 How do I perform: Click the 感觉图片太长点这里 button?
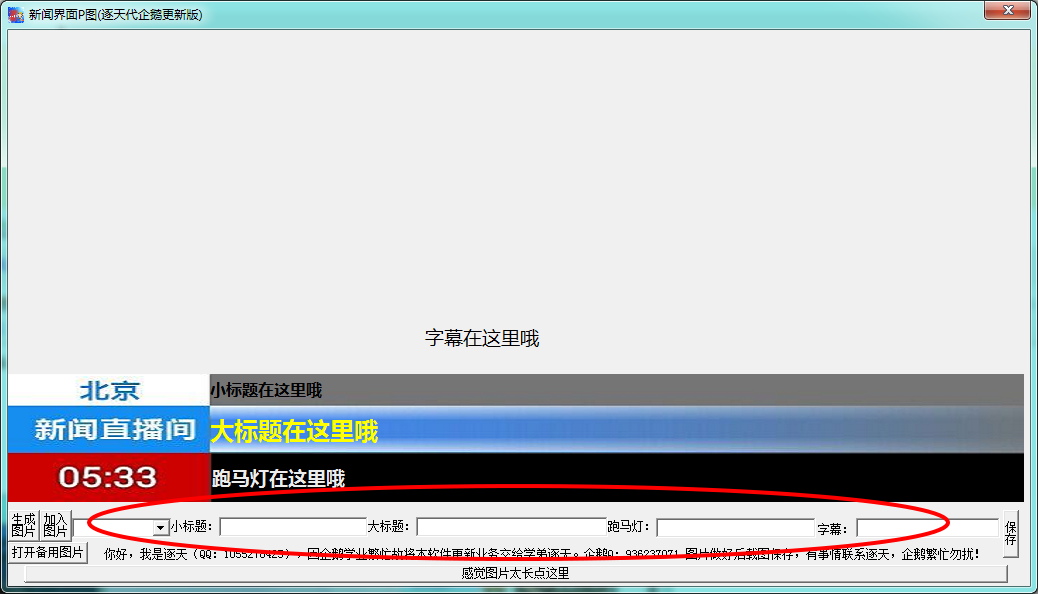pos(516,573)
